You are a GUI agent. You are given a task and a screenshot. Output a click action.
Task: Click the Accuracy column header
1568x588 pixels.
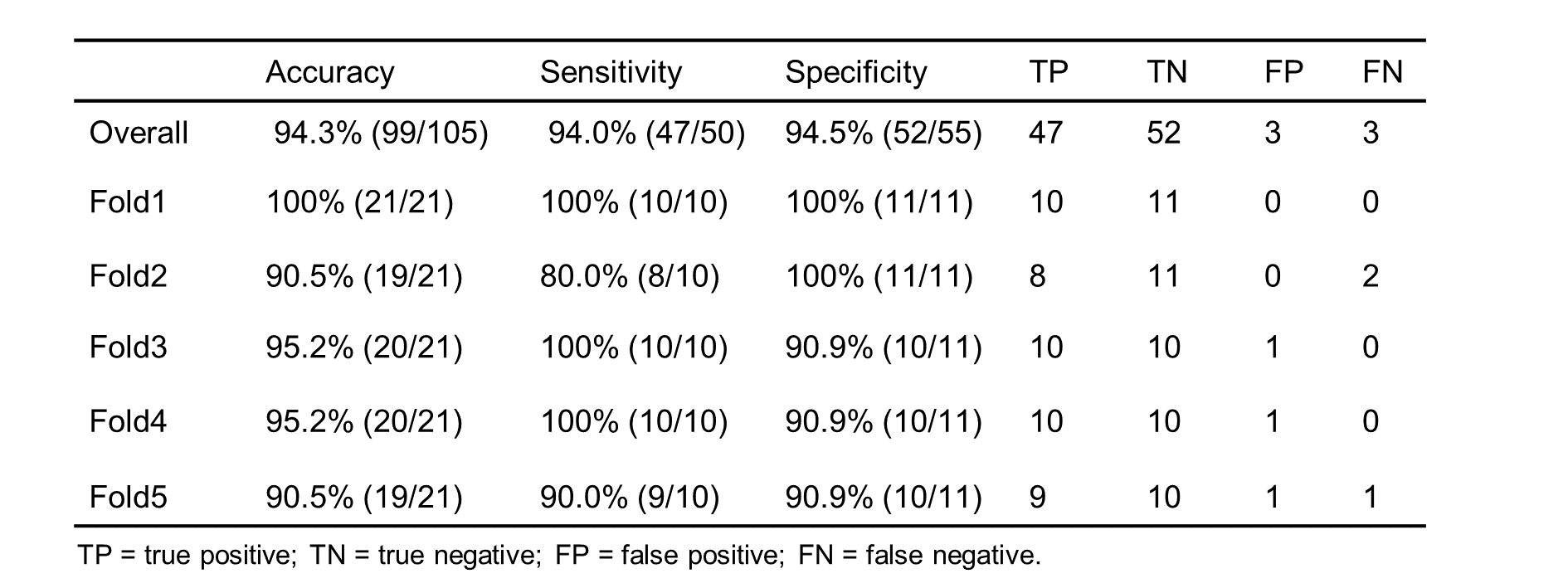point(329,73)
